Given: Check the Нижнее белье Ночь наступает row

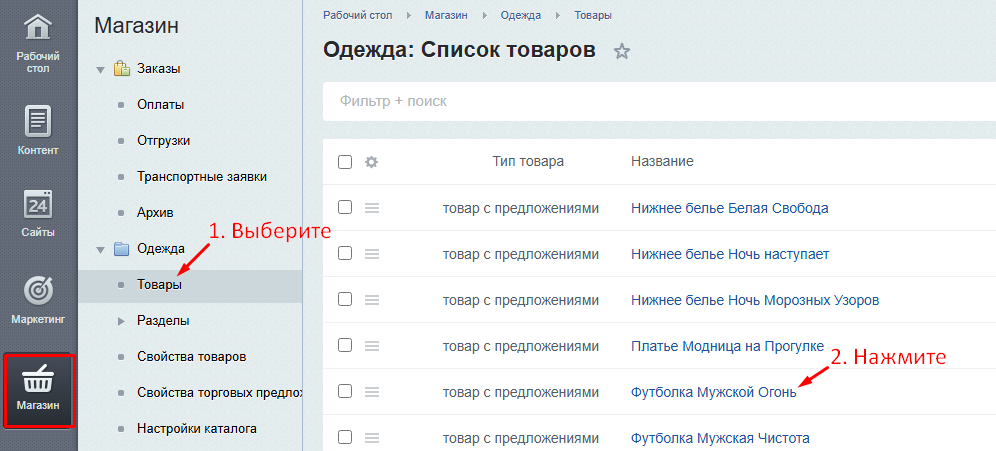Looking at the screenshot, I should [345, 254].
